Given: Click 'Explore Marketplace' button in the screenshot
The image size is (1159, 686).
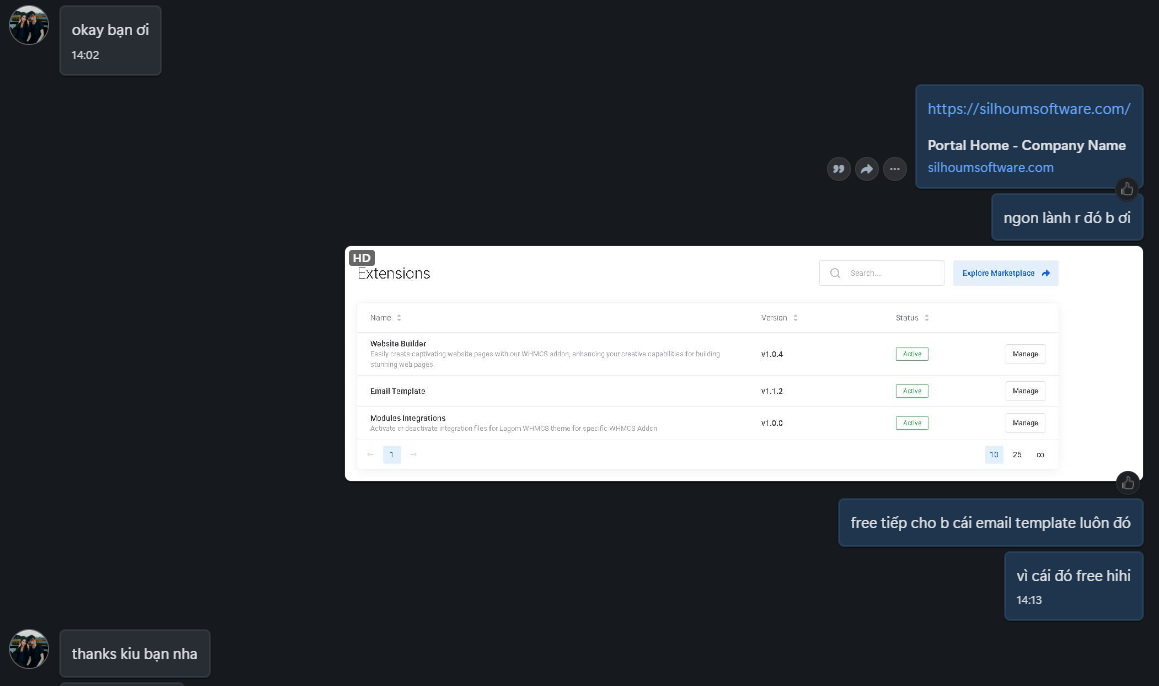Looking at the screenshot, I should 1005,273.
